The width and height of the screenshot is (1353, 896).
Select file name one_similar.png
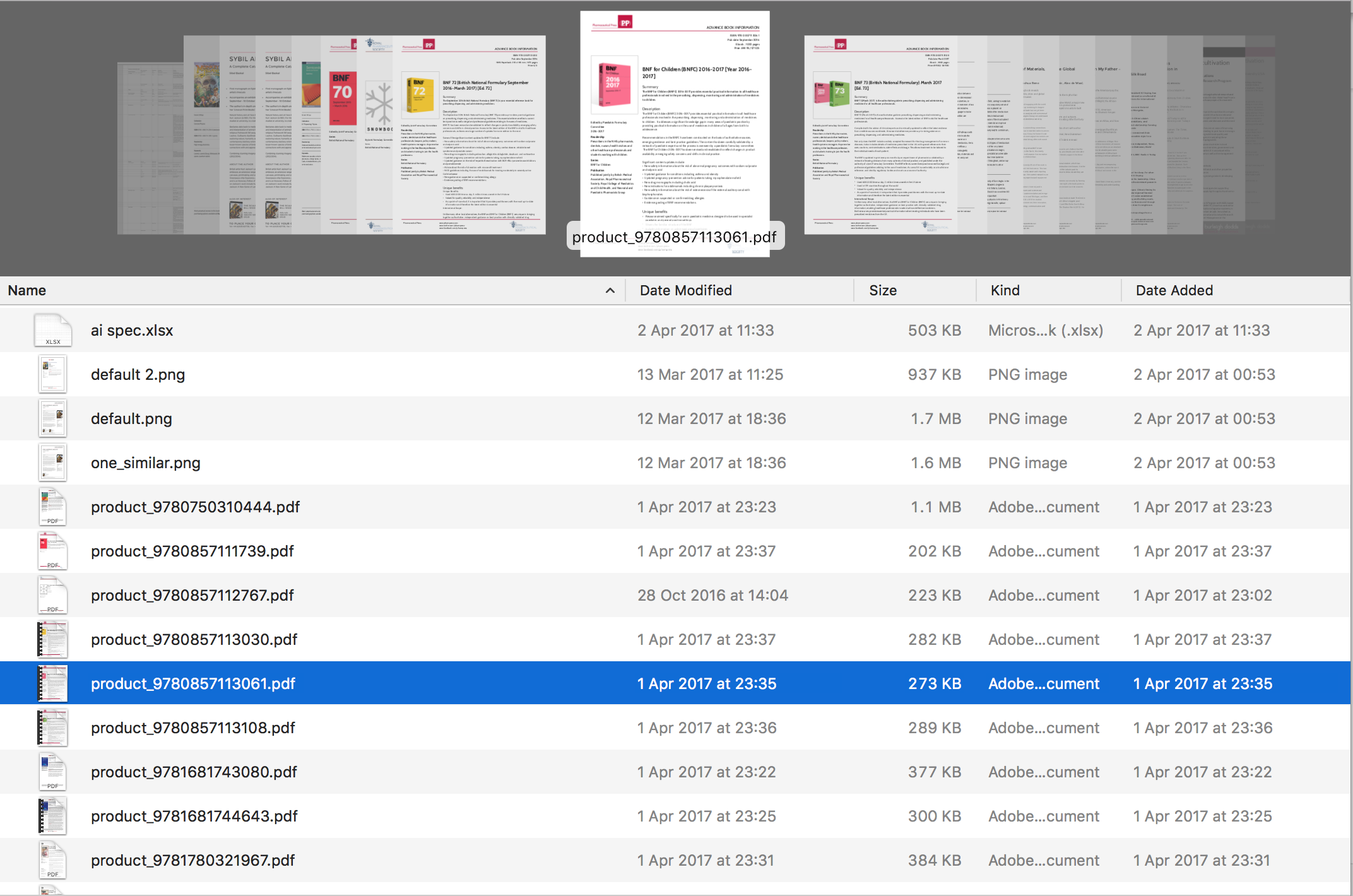coord(146,463)
